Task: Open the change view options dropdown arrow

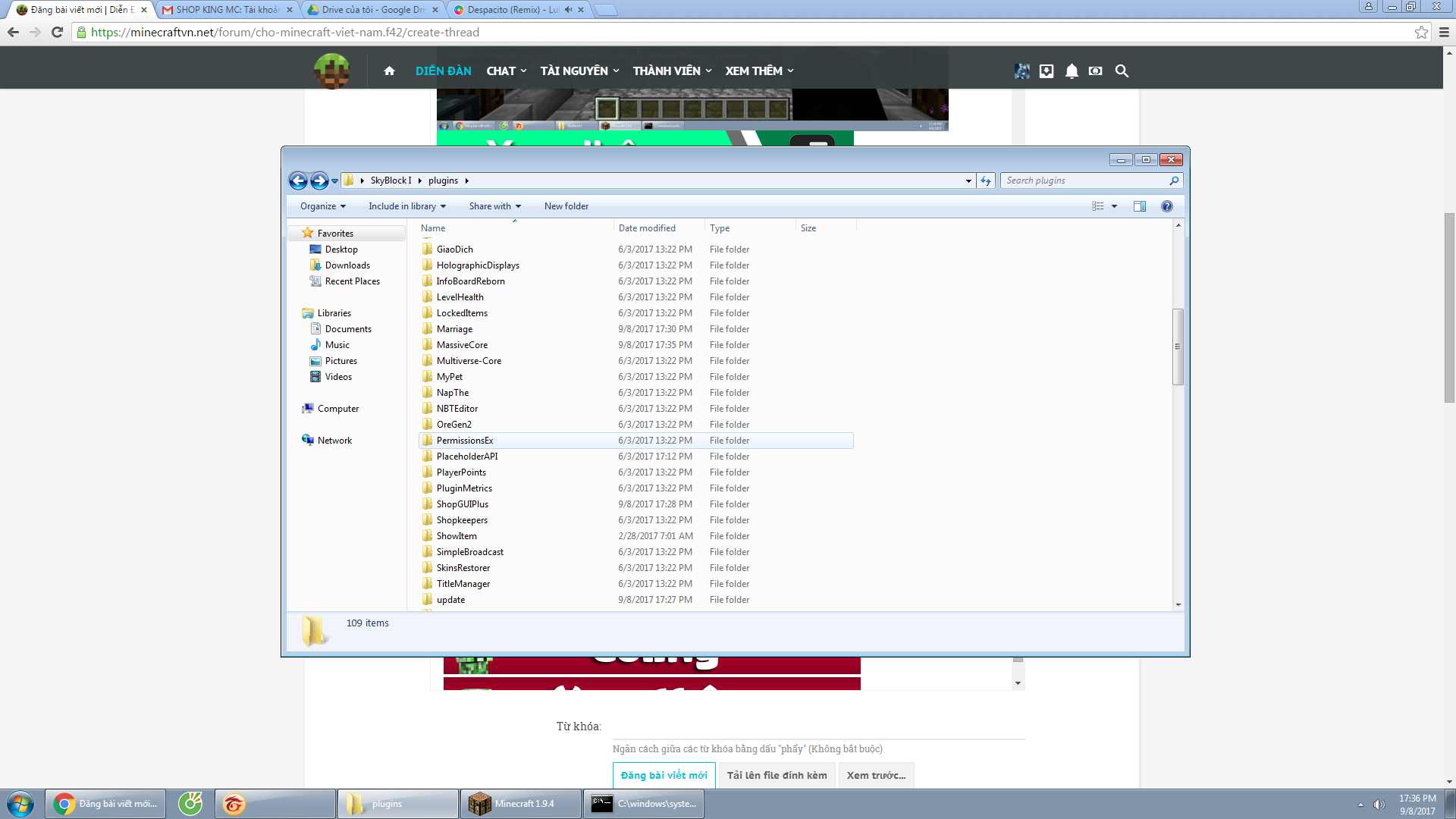Action: coord(1114,206)
